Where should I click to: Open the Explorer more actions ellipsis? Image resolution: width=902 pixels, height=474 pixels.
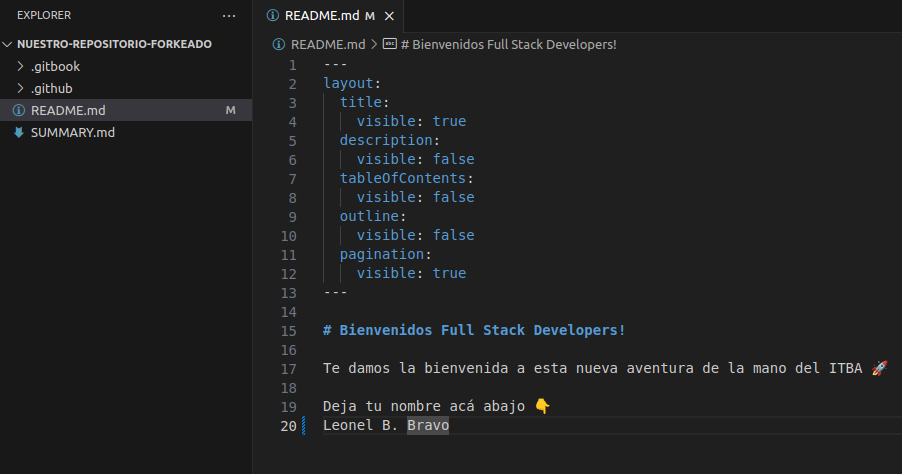(229, 16)
